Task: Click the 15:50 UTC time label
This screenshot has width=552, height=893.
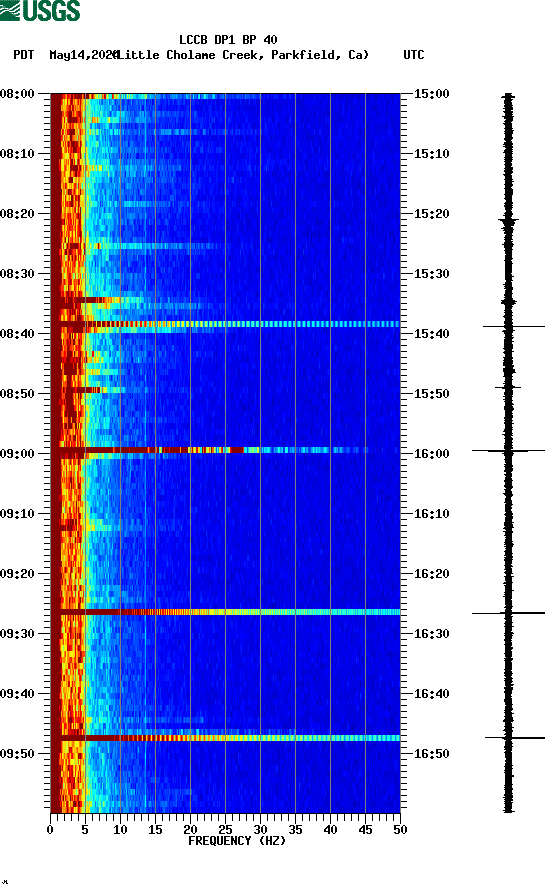Action: coord(431,394)
